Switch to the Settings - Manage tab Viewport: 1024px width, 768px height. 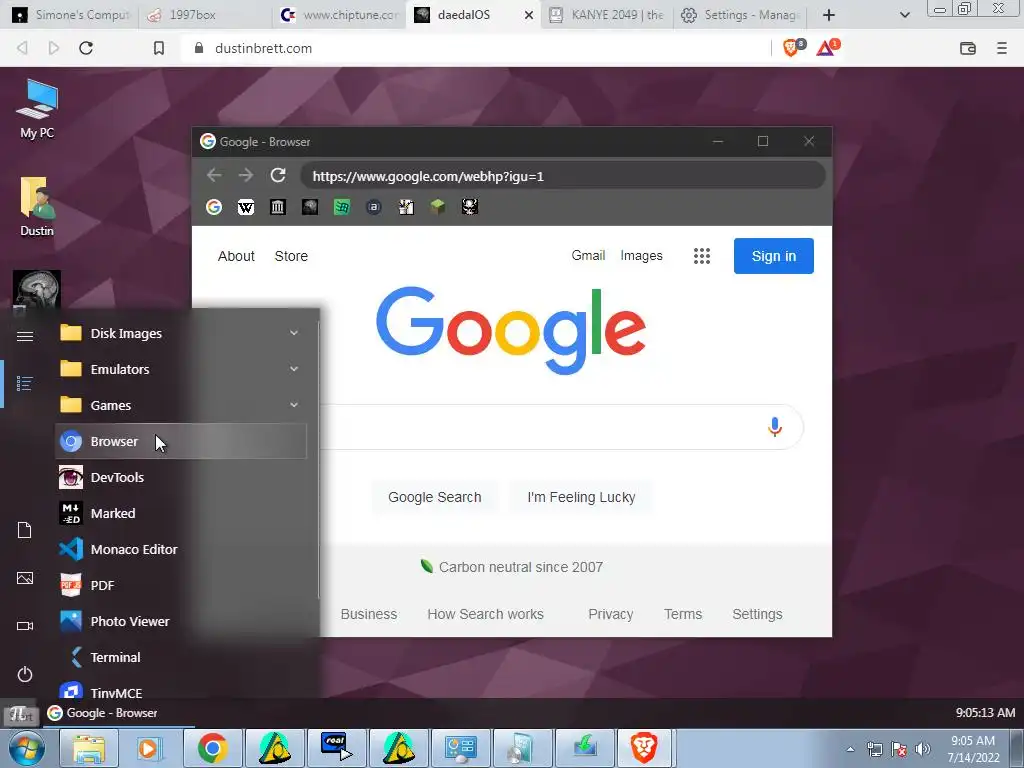click(x=741, y=14)
